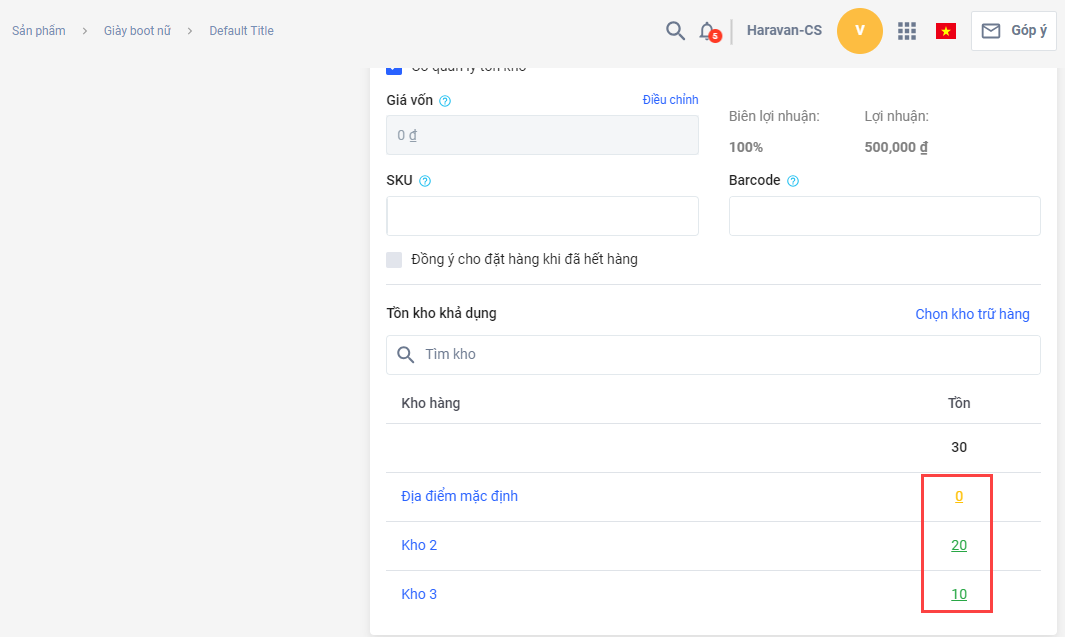This screenshot has height=637, width=1065.
Task: Click the Góp ý feedback button
Action: (x=1013, y=31)
